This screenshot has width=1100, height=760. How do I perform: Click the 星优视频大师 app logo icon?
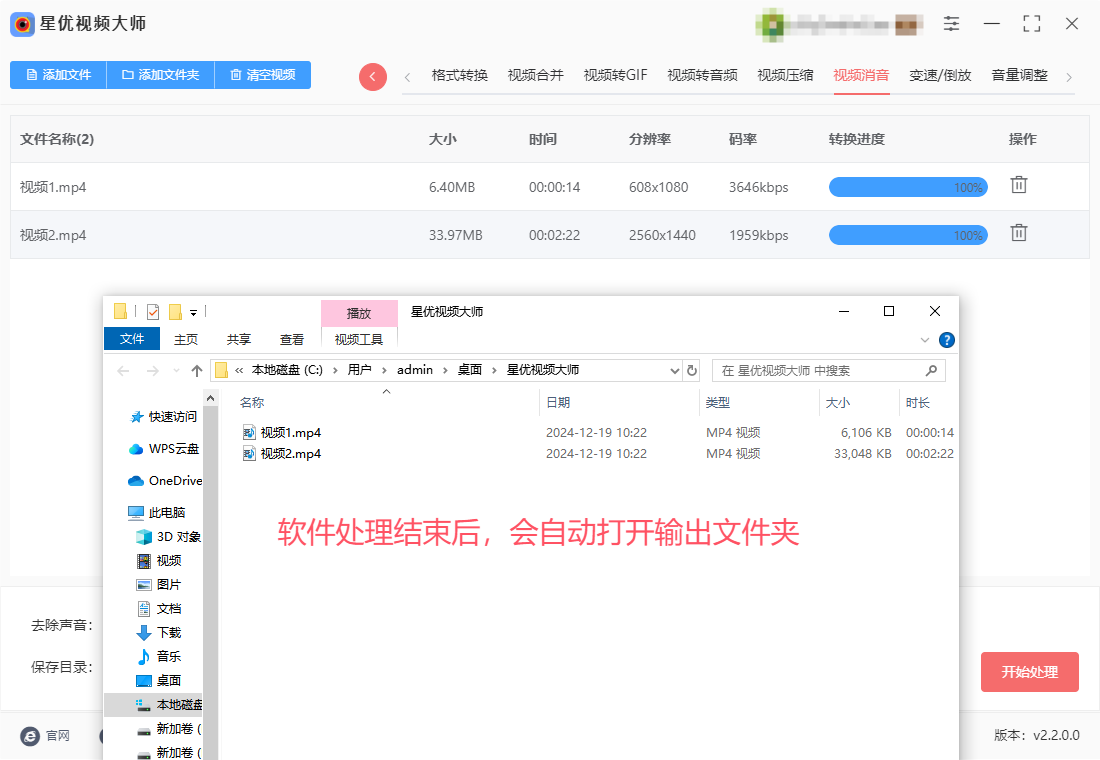22,25
